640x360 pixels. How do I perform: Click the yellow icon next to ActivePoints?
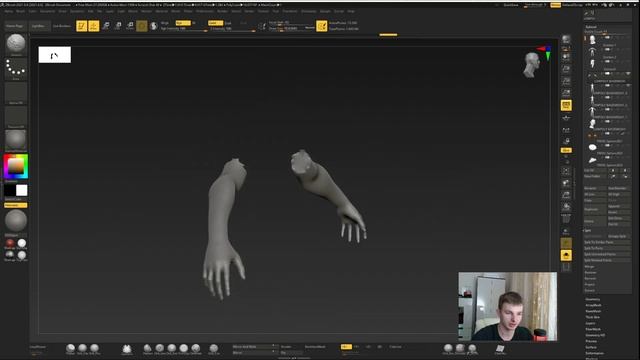tap(322, 26)
